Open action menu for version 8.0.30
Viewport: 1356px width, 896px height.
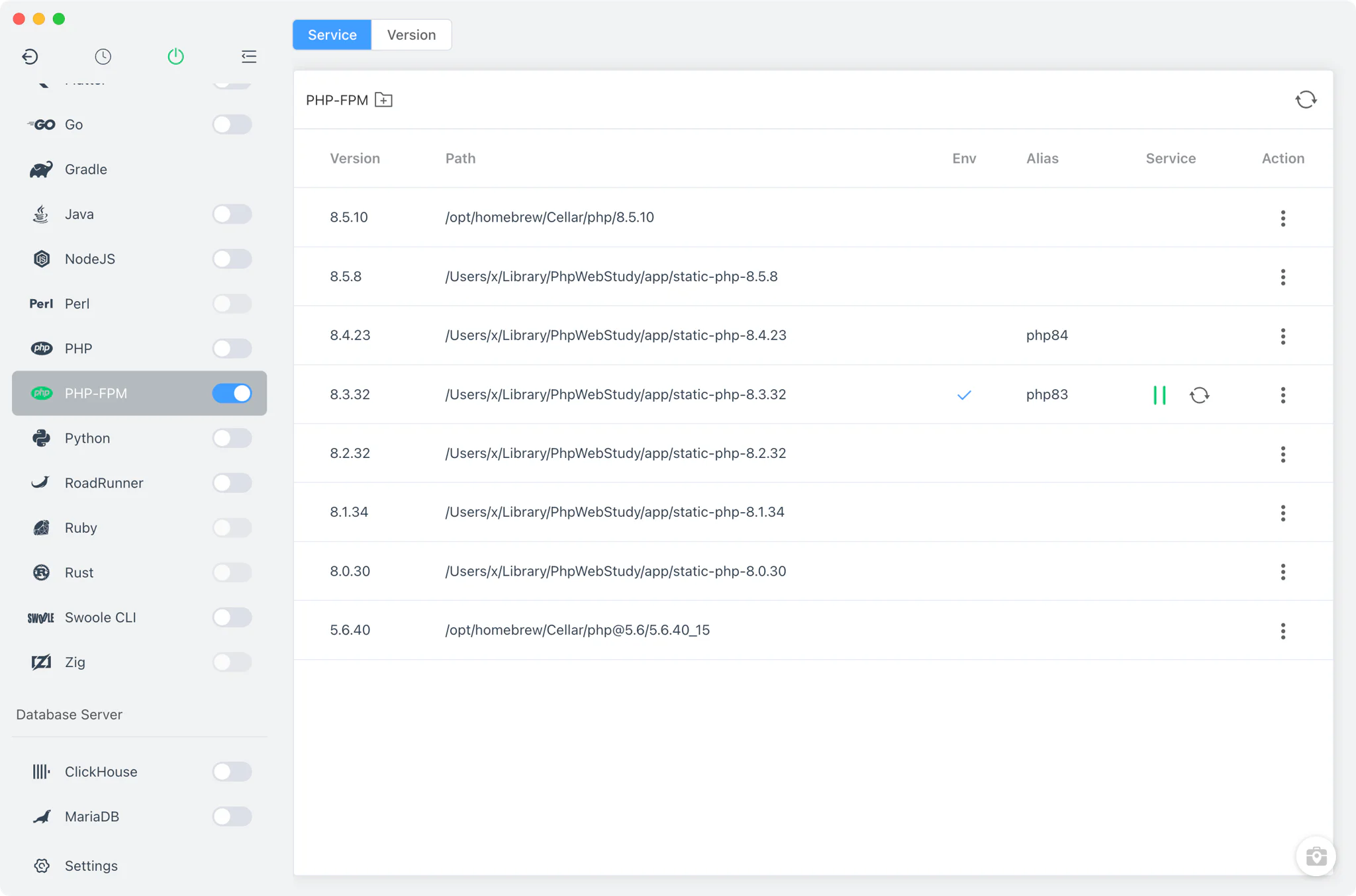[1283, 572]
